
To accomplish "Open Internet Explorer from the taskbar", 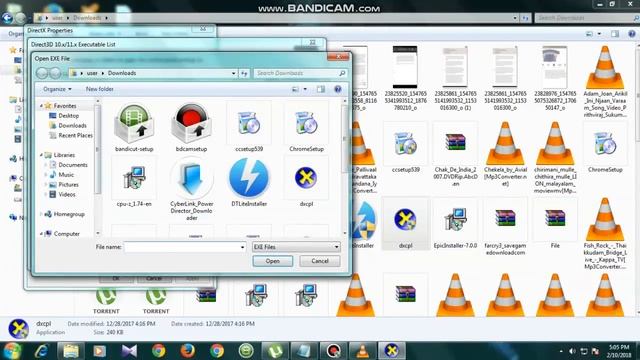I will coord(42,351).
